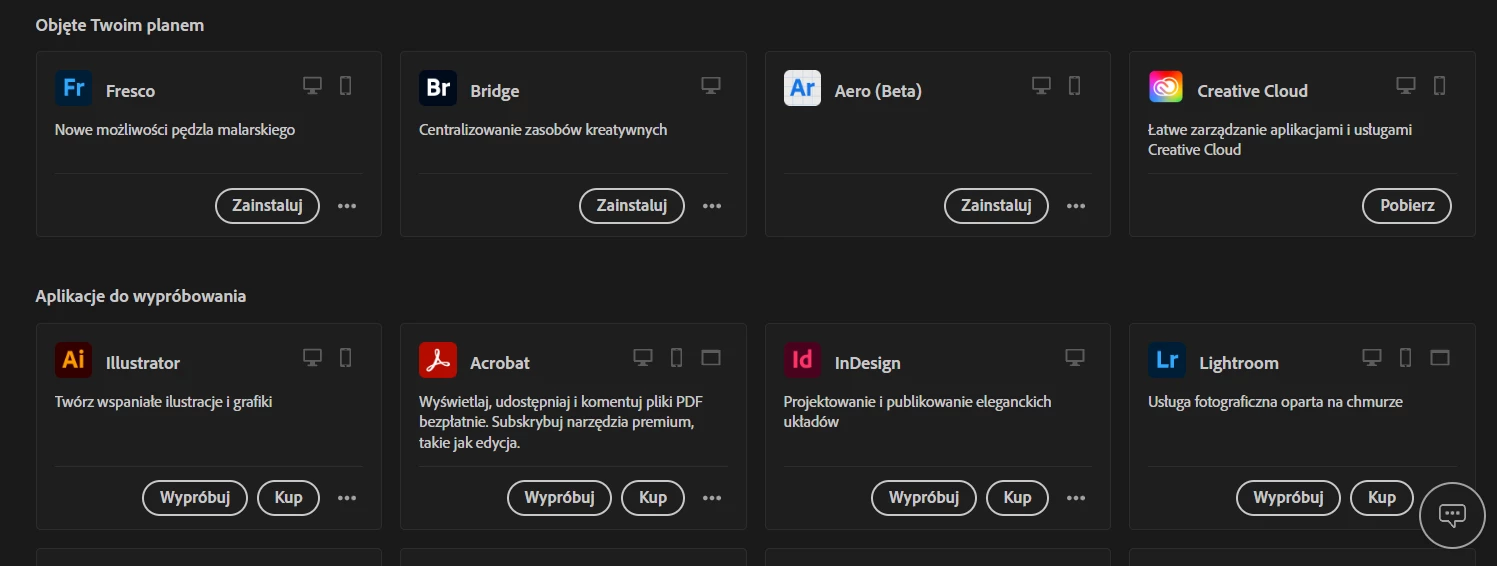Buy InDesign with Kup button
This screenshot has width=1497, height=566.
1017,498
